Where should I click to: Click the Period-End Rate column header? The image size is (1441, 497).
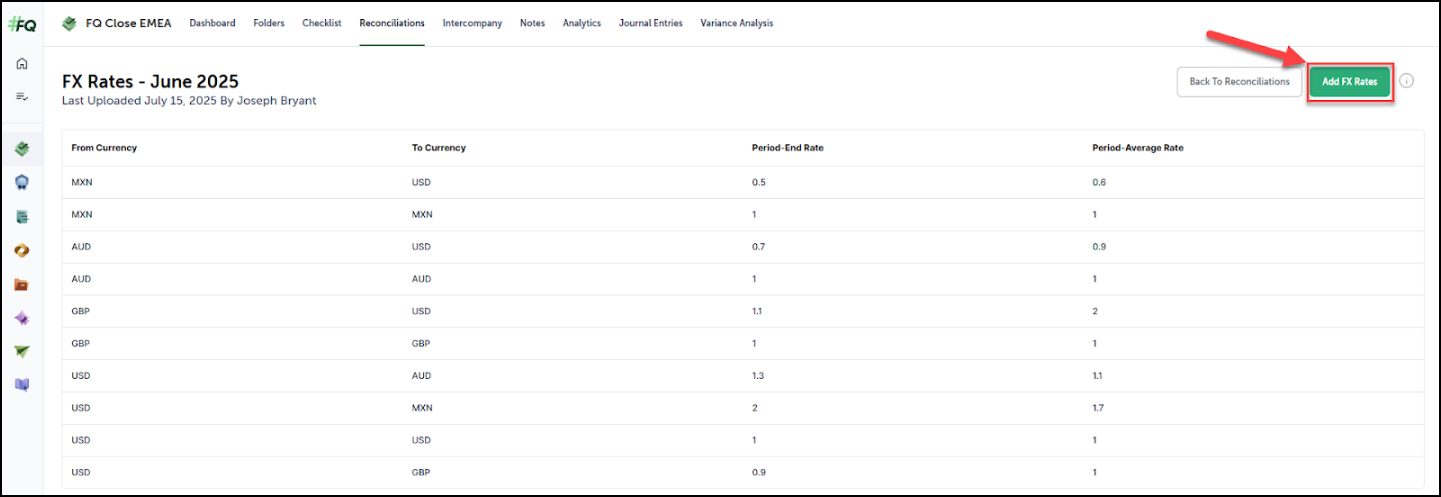(x=787, y=148)
